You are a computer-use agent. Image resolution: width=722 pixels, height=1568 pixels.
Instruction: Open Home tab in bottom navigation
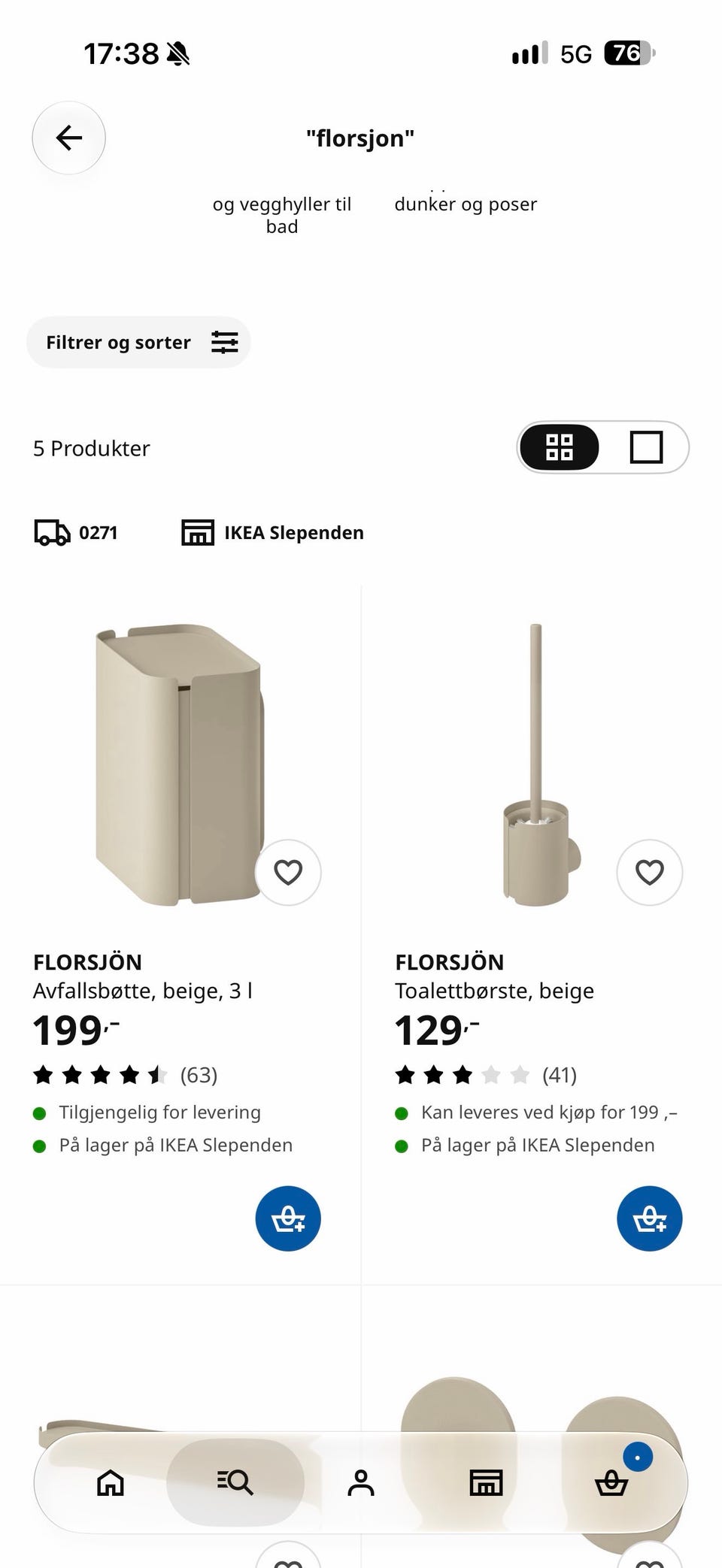click(111, 1482)
